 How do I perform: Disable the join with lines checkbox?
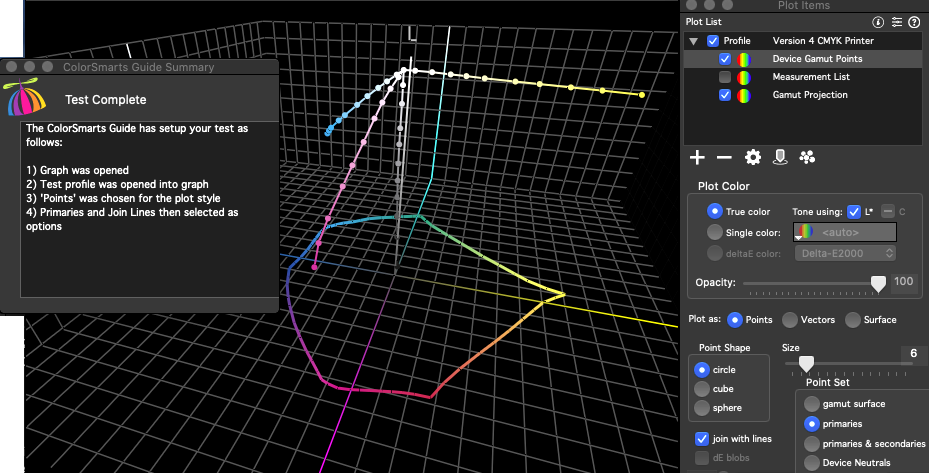pos(702,439)
